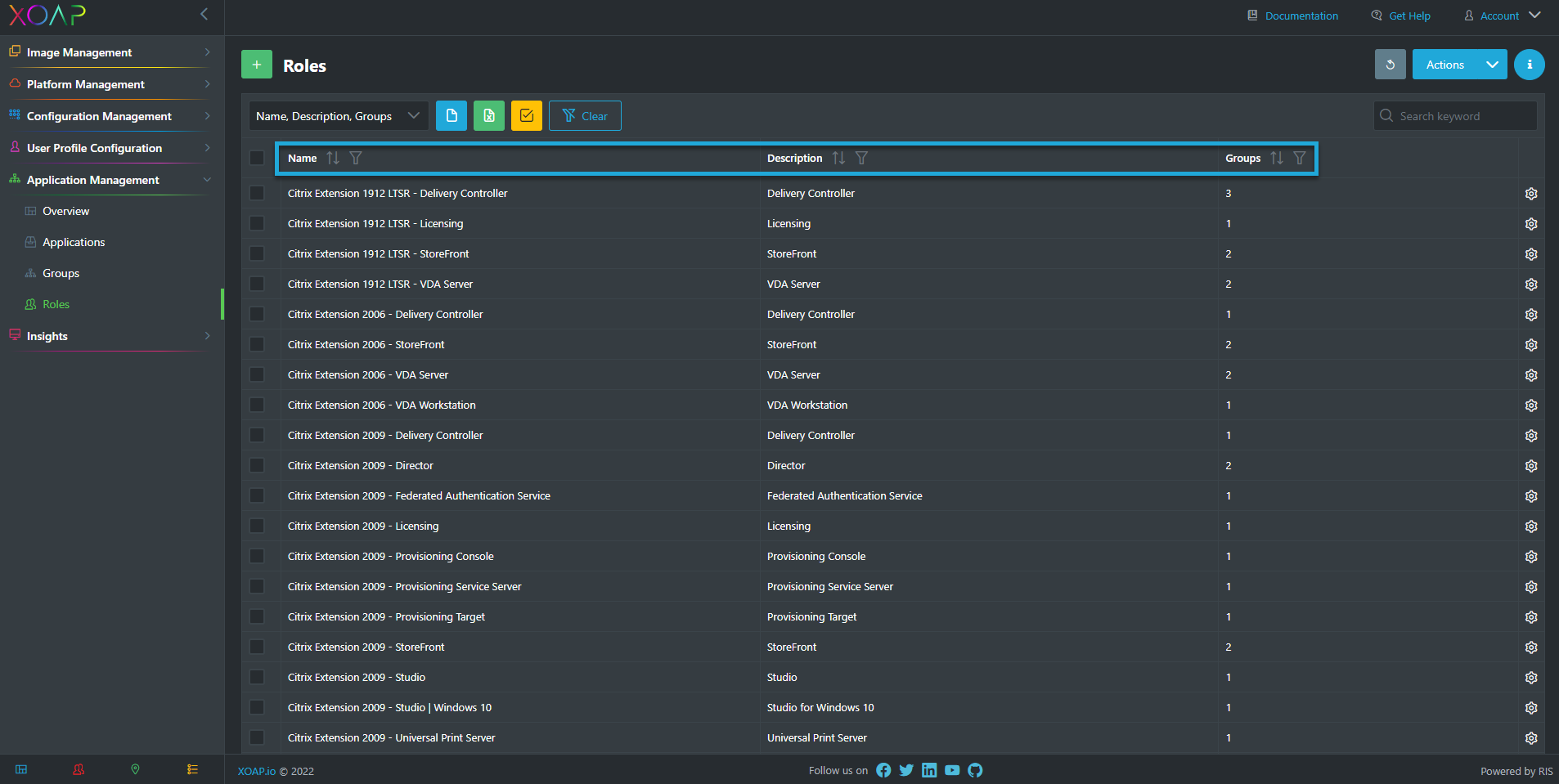Click the blue CSV export file icon
This screenshot has height=784, width=1559.
pyautogui.click(x=452, y=116)
